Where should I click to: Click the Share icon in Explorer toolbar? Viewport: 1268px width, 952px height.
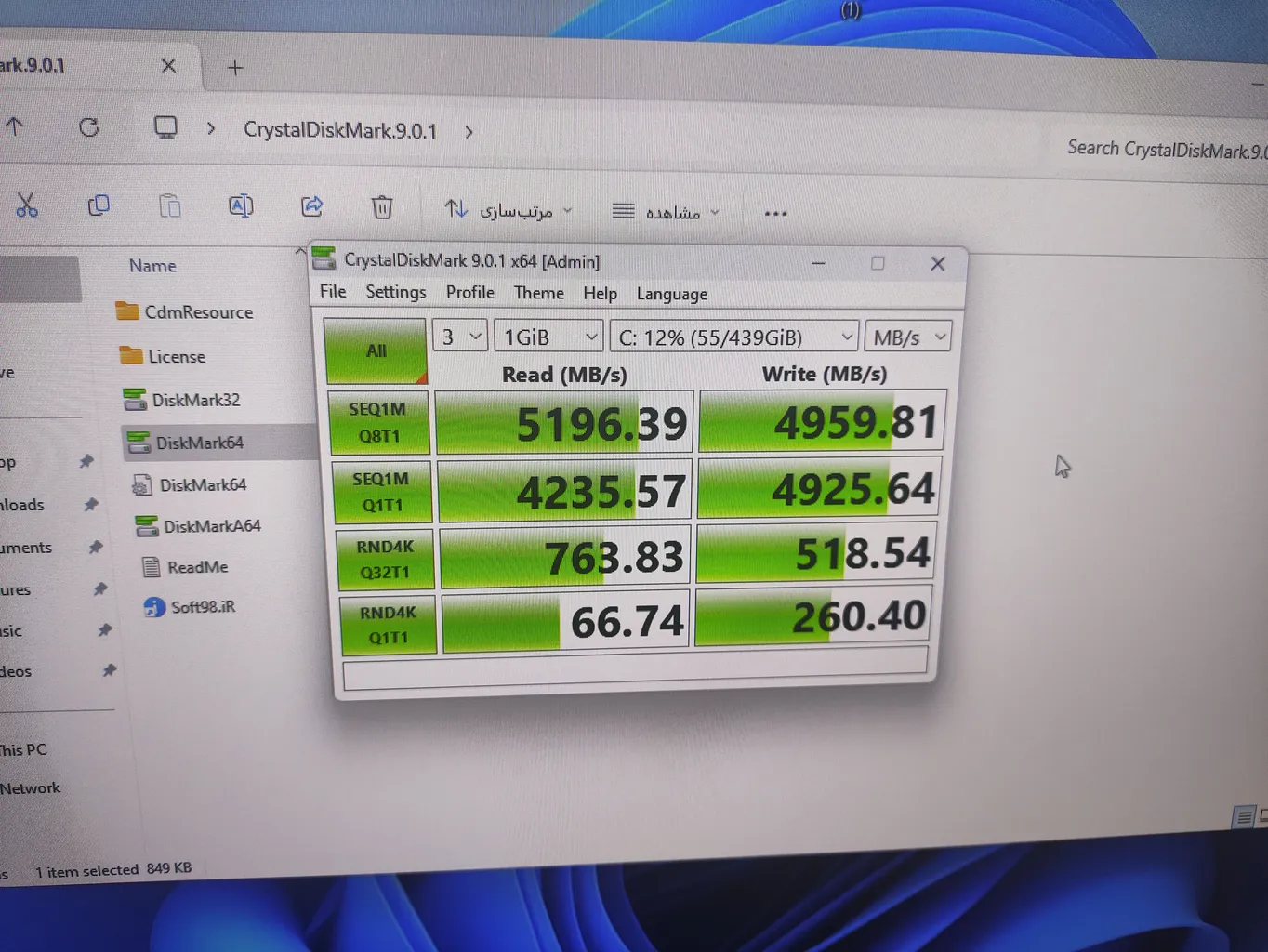312,206
